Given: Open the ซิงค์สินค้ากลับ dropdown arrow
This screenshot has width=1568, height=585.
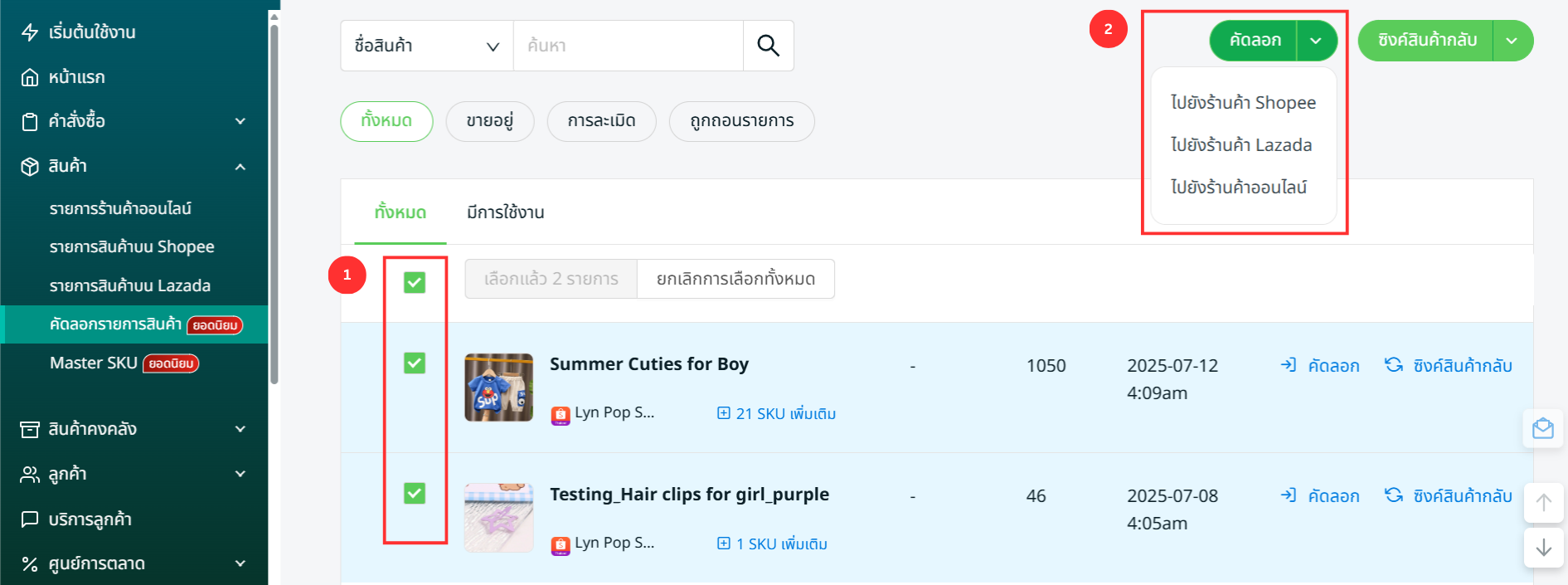Looking at the screenshot, I should tap(1512, 41).
